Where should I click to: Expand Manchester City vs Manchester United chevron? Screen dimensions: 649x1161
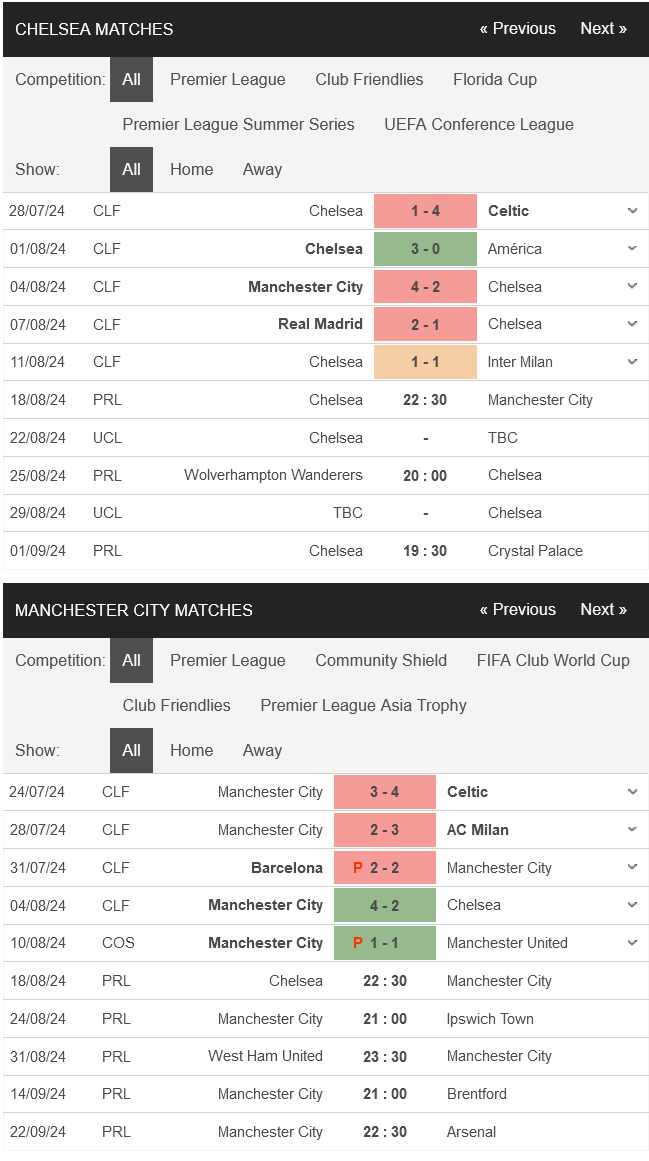pos(632,943)
